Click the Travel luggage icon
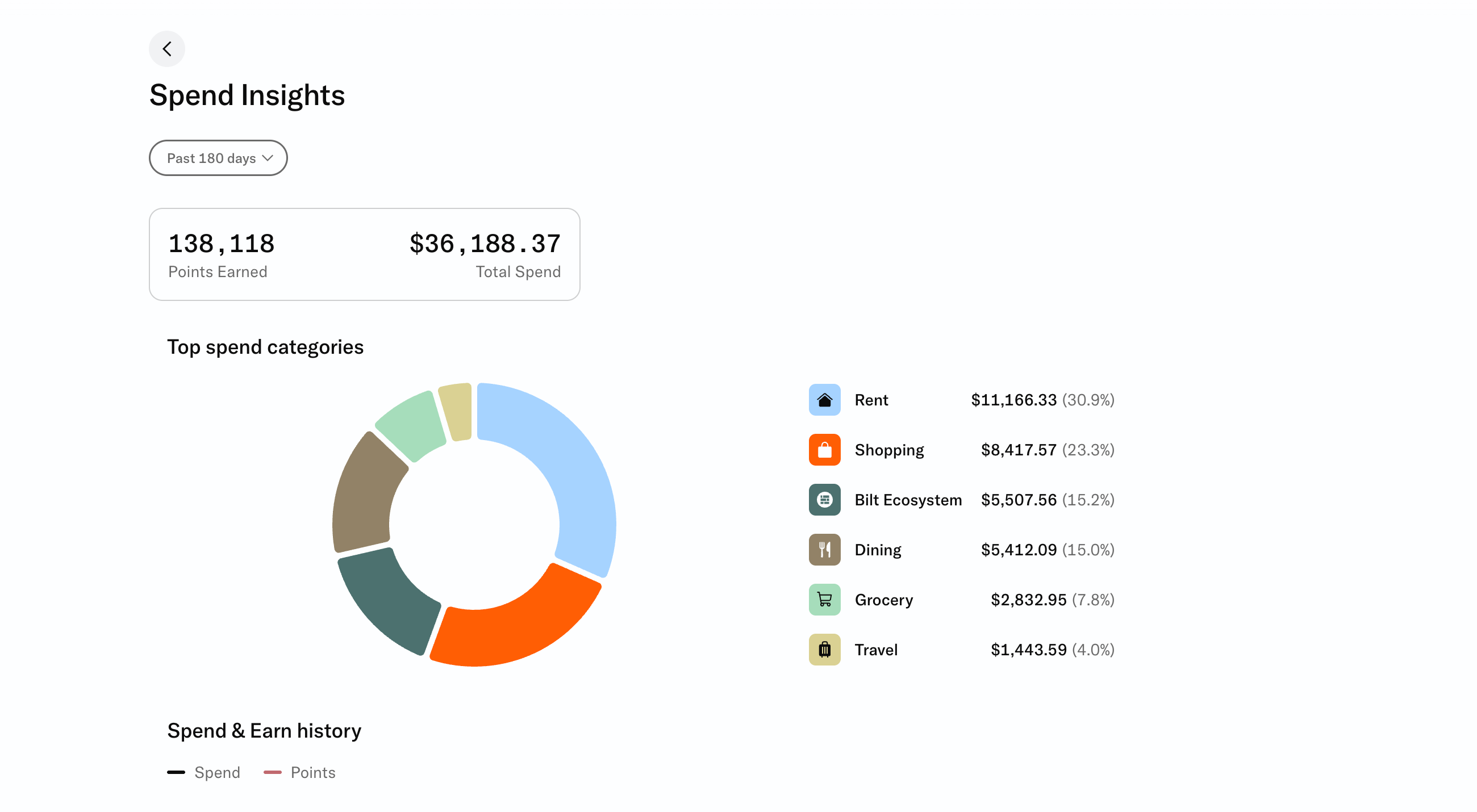 [x=824, y=650]
